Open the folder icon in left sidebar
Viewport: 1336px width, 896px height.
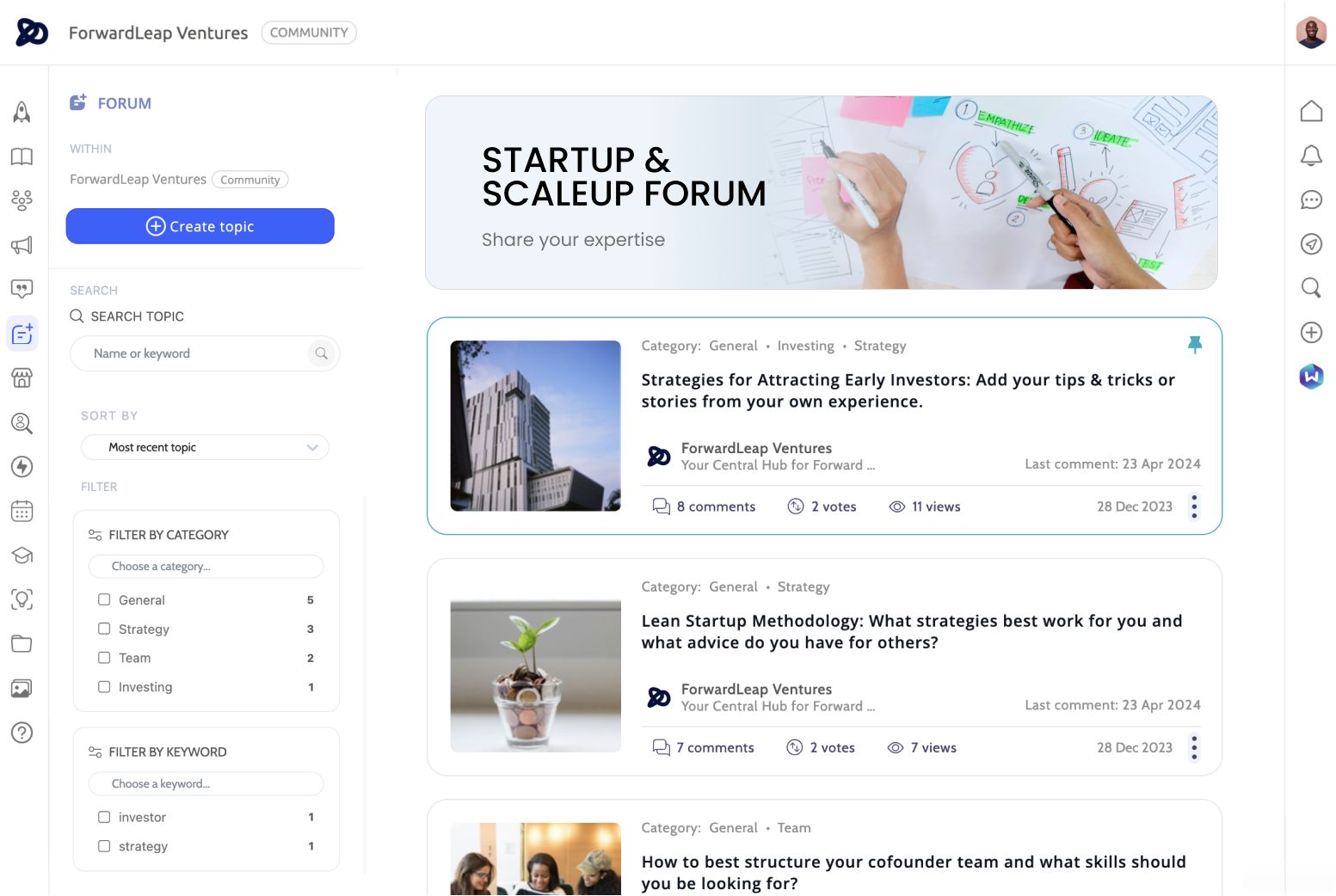[22, 644]
